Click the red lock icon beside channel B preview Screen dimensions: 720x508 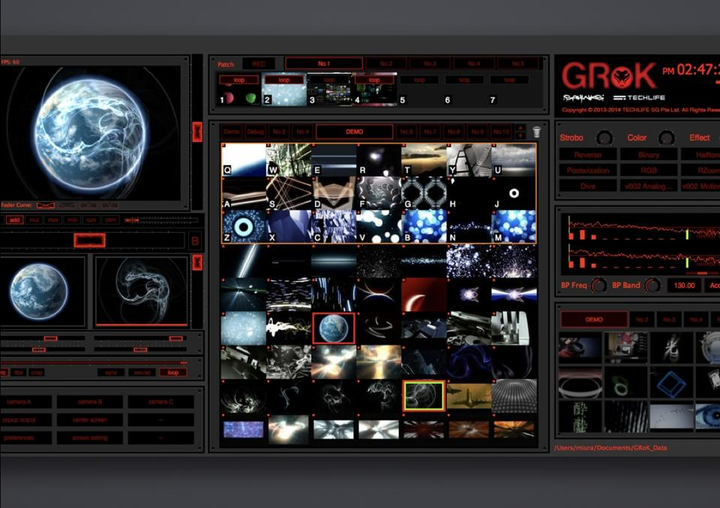point(197,262)
